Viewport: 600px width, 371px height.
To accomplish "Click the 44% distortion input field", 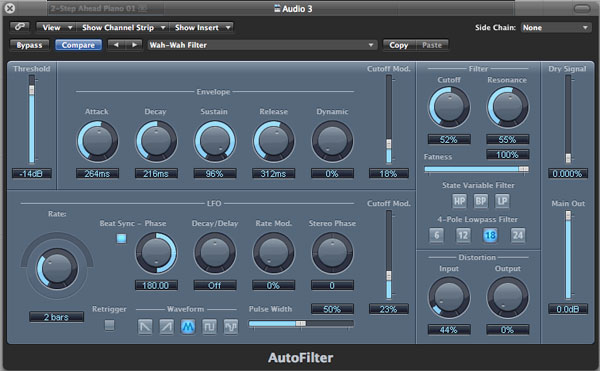I will click(x=449, y=330).
